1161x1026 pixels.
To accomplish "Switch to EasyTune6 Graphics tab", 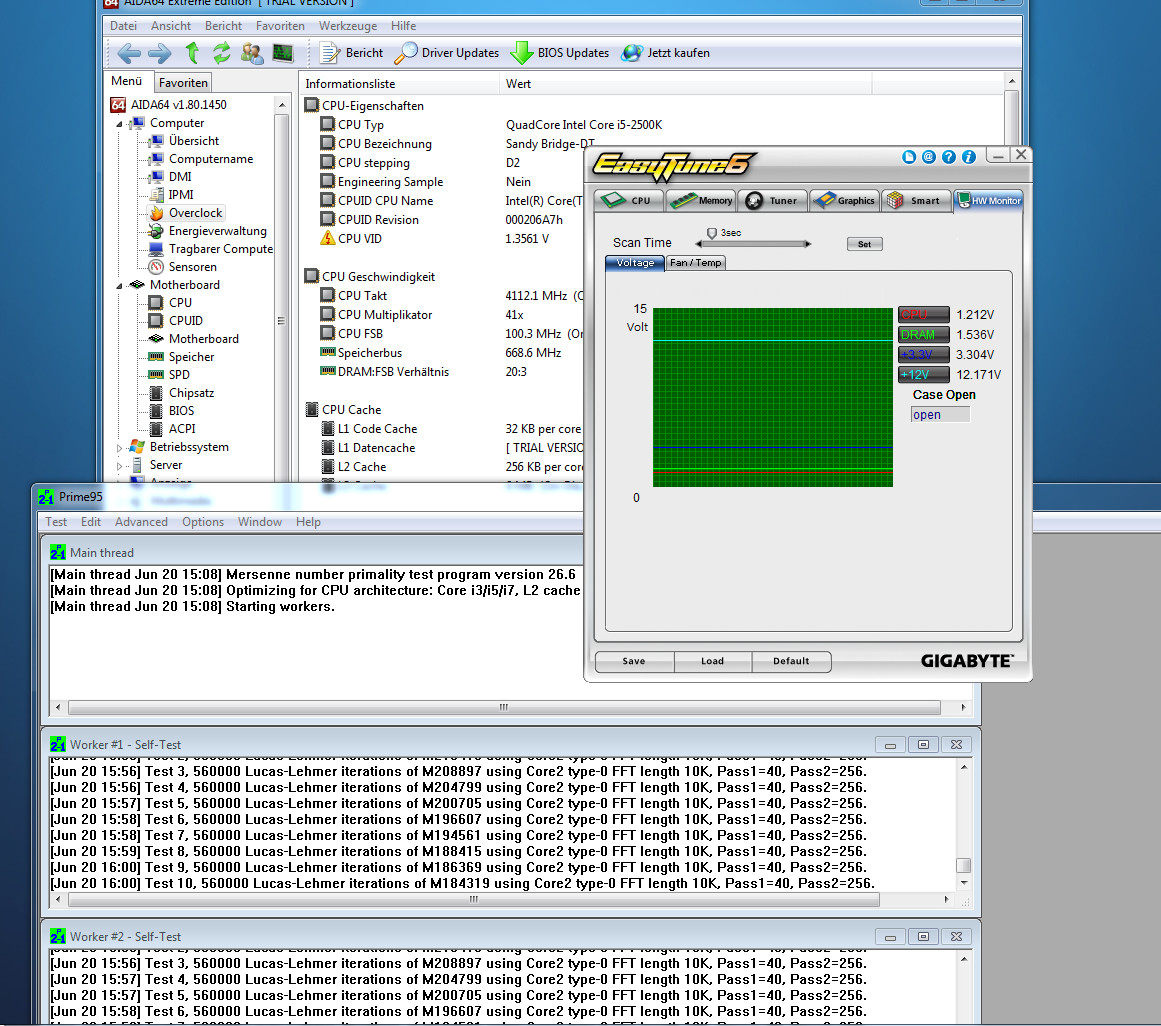I will pos(845,201).
